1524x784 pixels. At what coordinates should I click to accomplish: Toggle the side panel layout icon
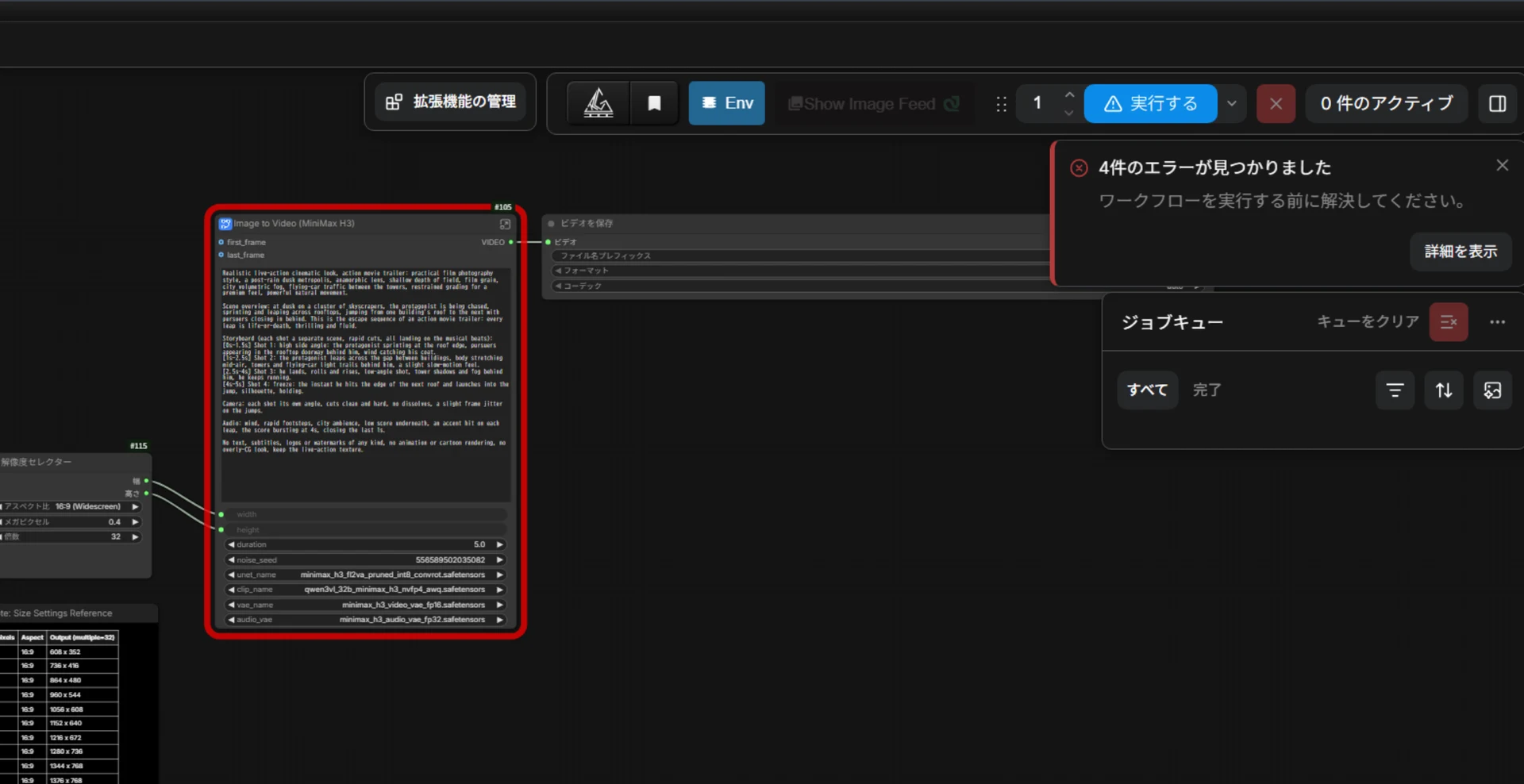1498,103
